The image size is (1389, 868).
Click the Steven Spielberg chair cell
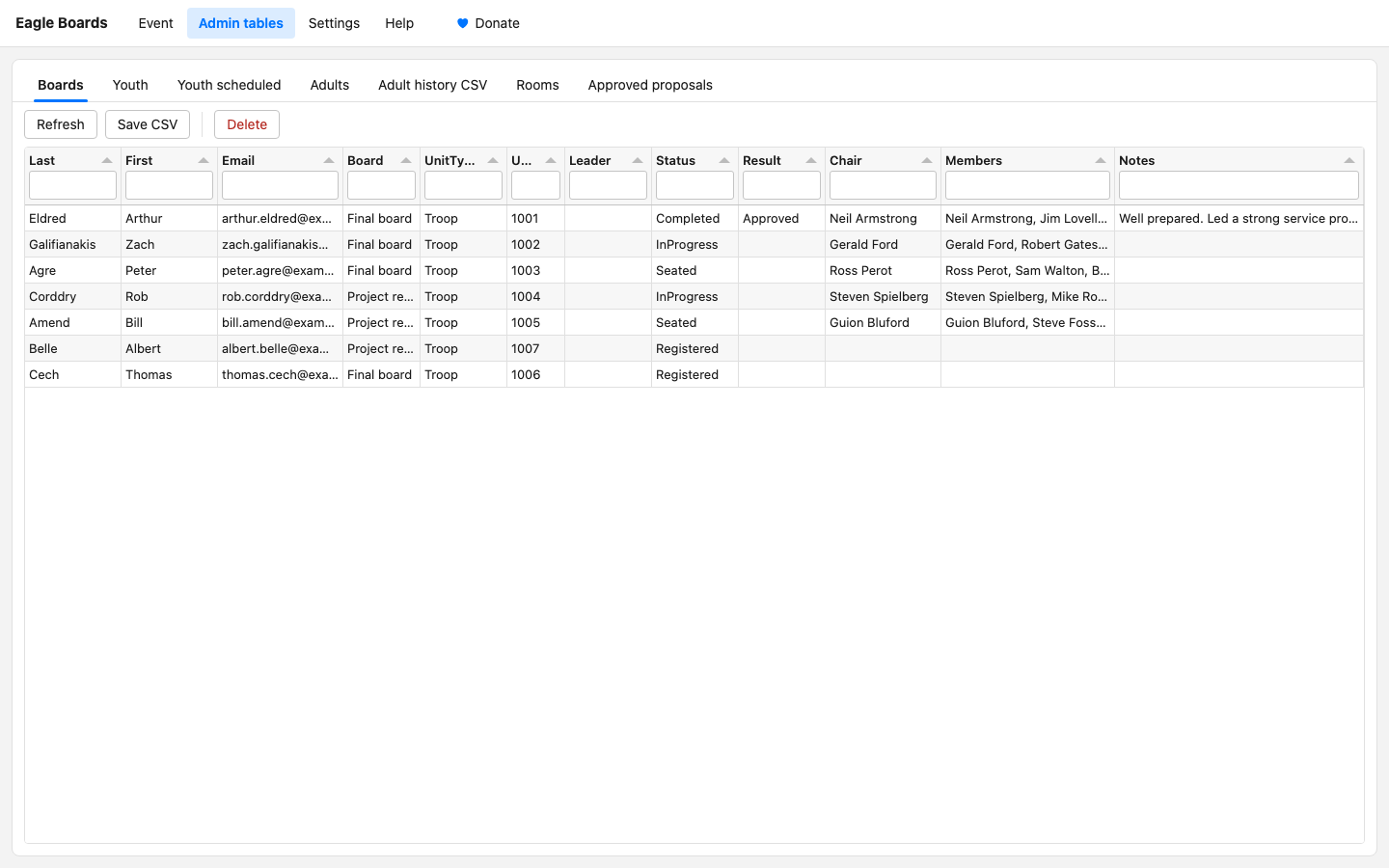[x=883, y=297]
